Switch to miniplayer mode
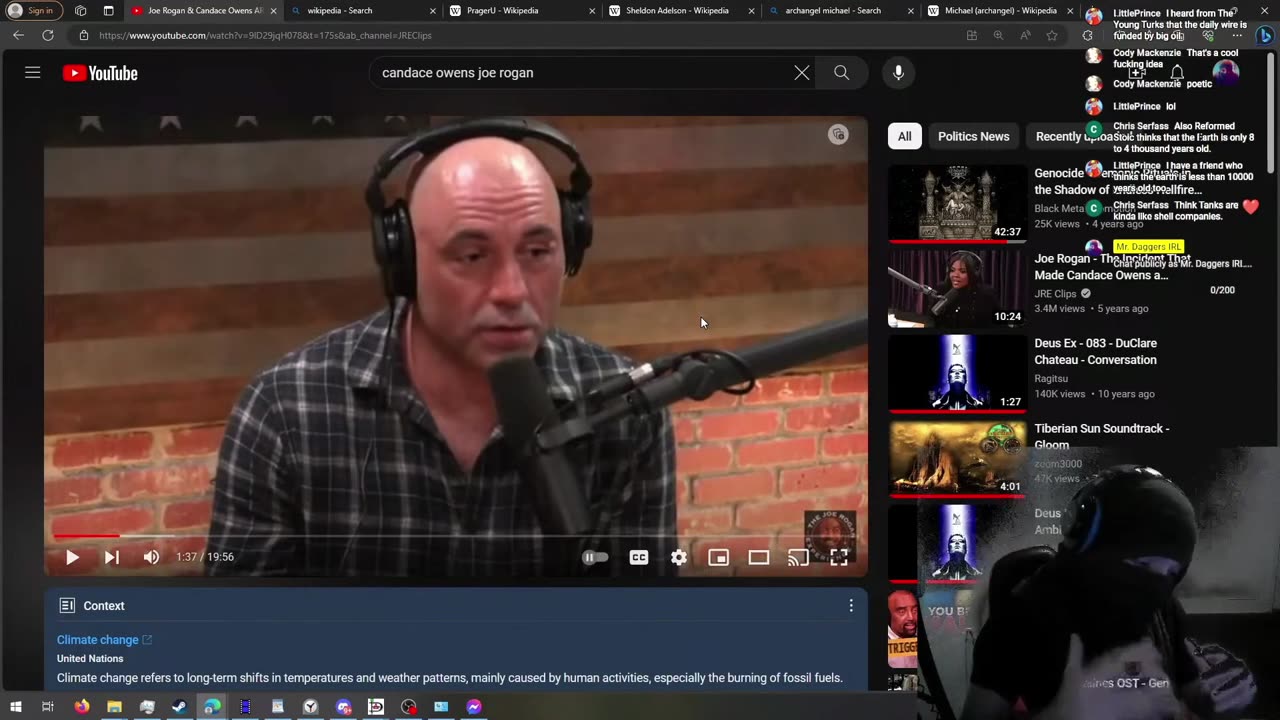Screen dimensions: 1280x720 [x=719, y=557]
